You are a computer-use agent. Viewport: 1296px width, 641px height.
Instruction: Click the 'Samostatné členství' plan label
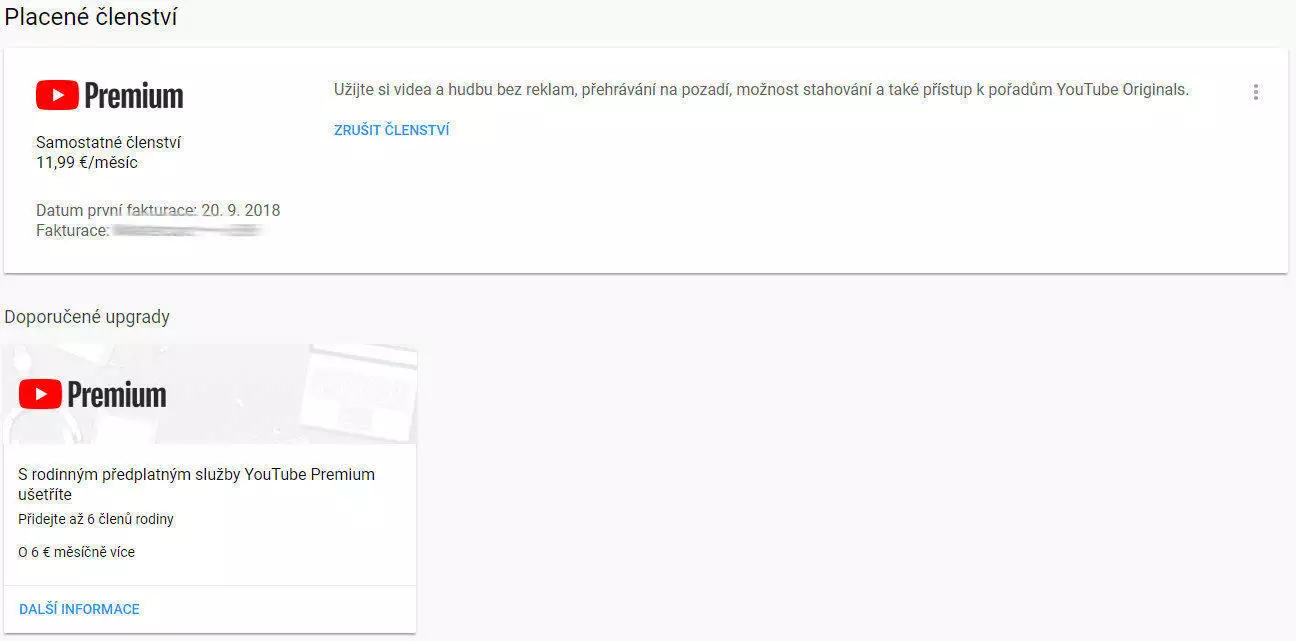pyautogui.click(x=108, y=143)
